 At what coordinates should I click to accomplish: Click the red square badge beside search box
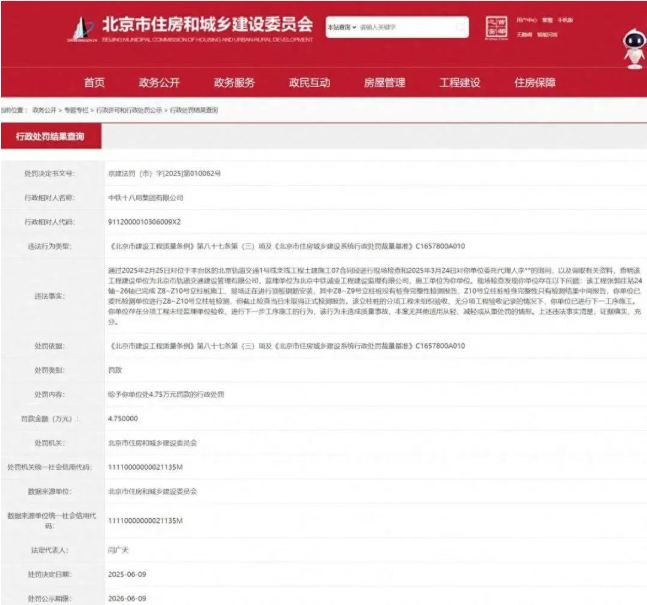pos(497,27)
